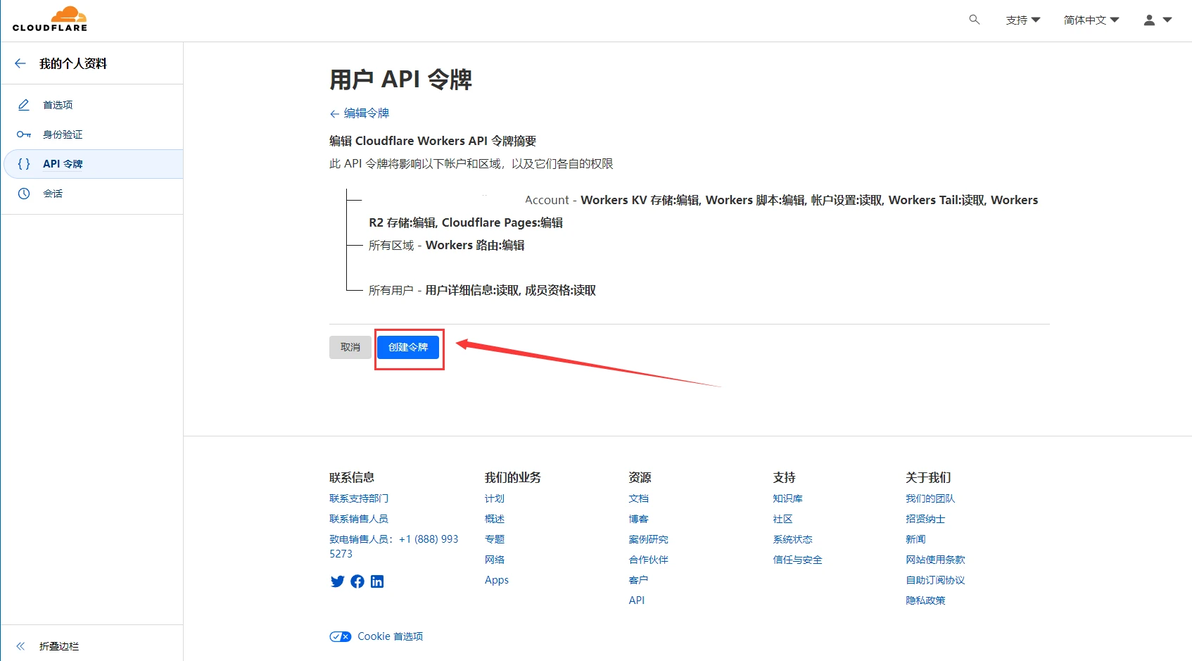Open the 简体中文 language dropdown
The image size is (1192, 661).
[x=1091, y=20]
